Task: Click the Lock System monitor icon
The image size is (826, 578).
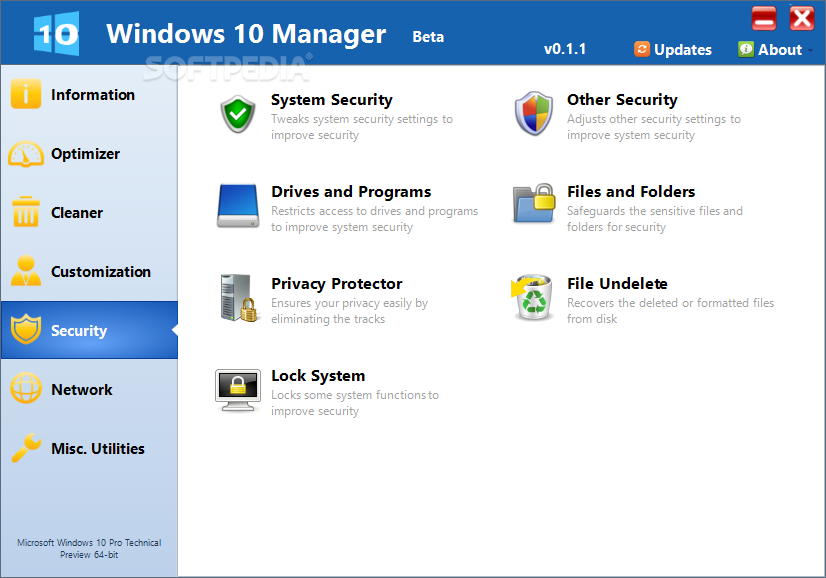Action: point(238,390)
